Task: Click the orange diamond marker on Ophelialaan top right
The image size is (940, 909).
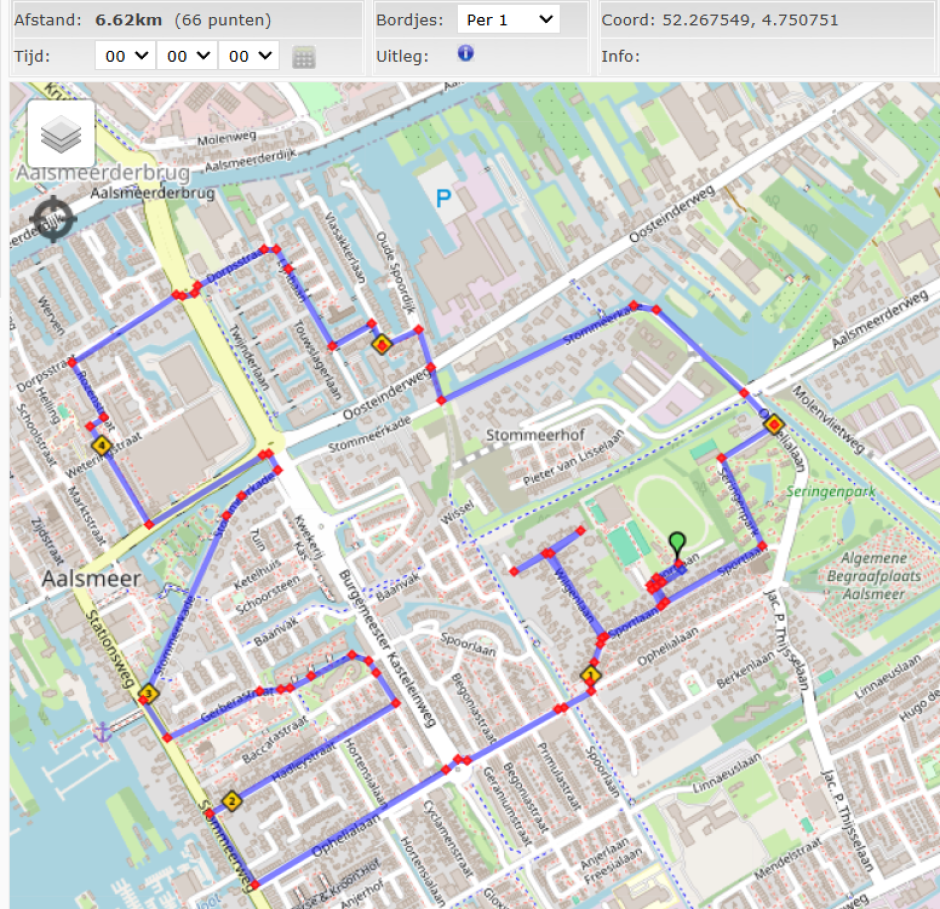Action: 772,426
